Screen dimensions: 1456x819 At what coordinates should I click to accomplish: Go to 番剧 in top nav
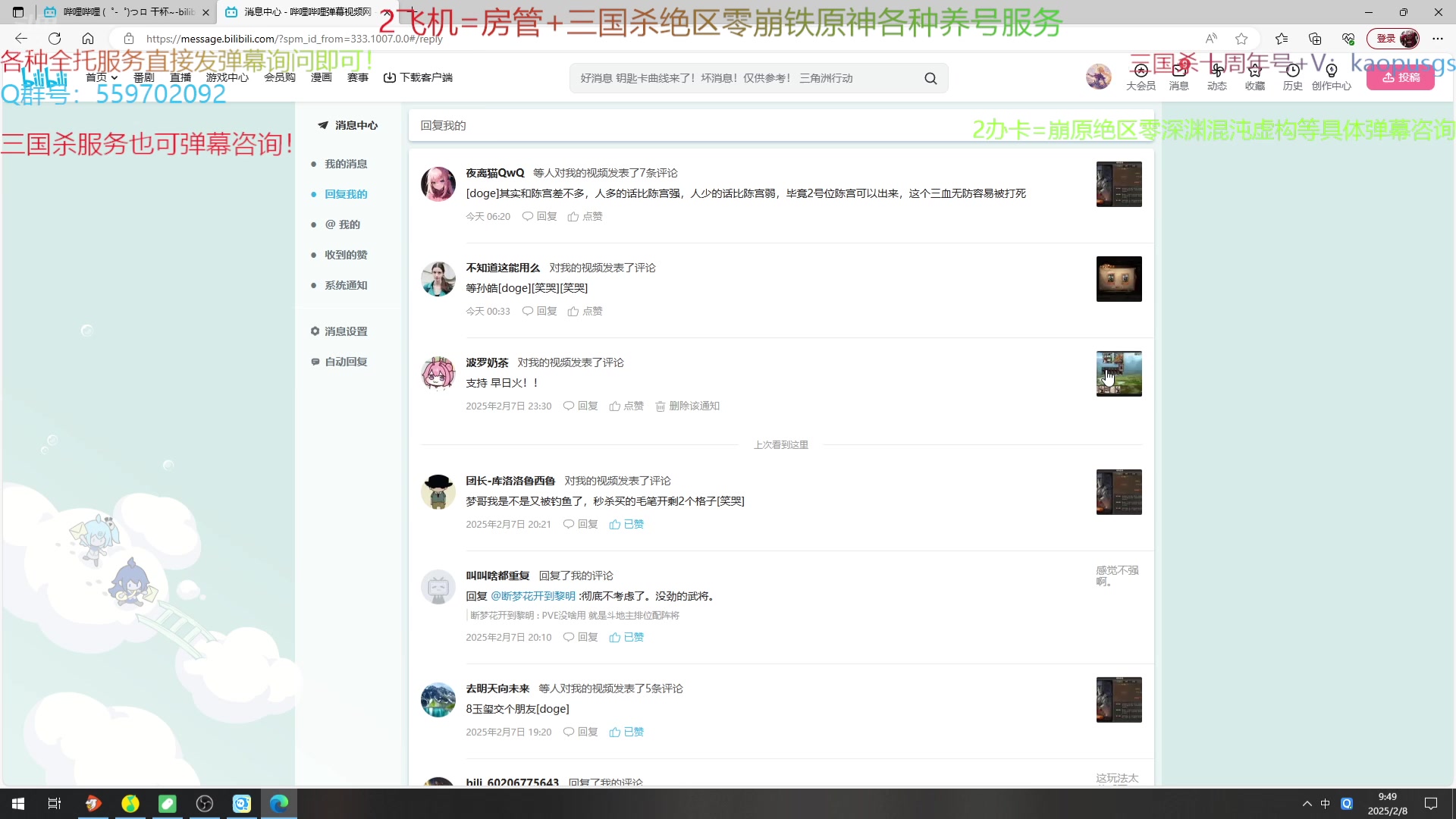143,77
